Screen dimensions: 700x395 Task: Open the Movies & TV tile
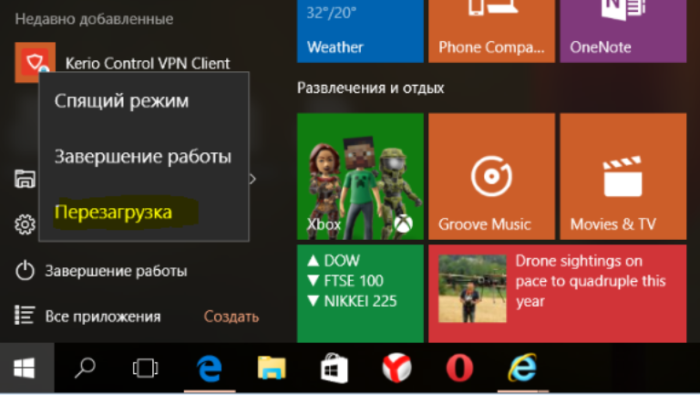[623, 176]
